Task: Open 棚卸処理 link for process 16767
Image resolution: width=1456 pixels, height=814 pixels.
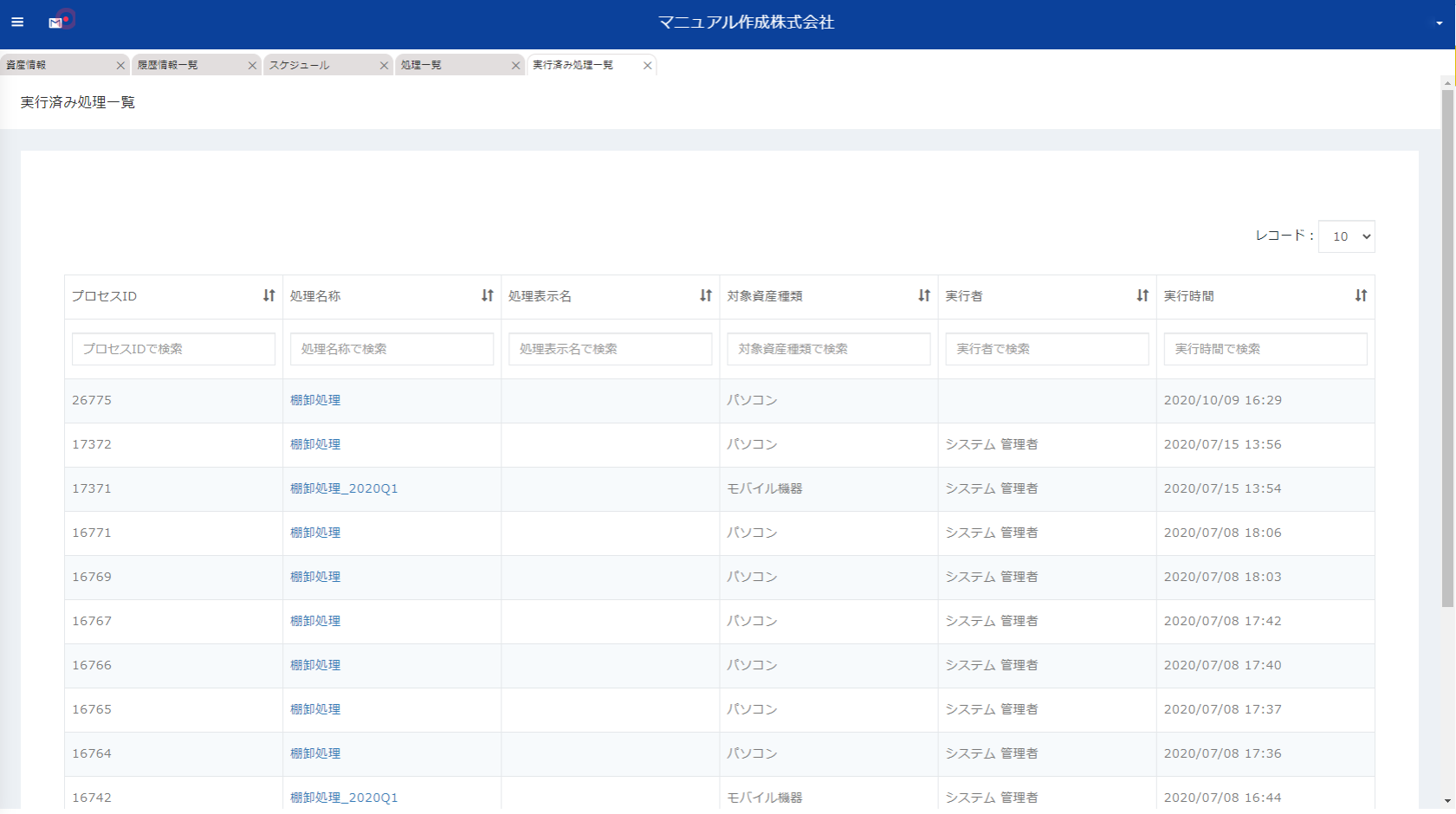Action: click(315, 621)
